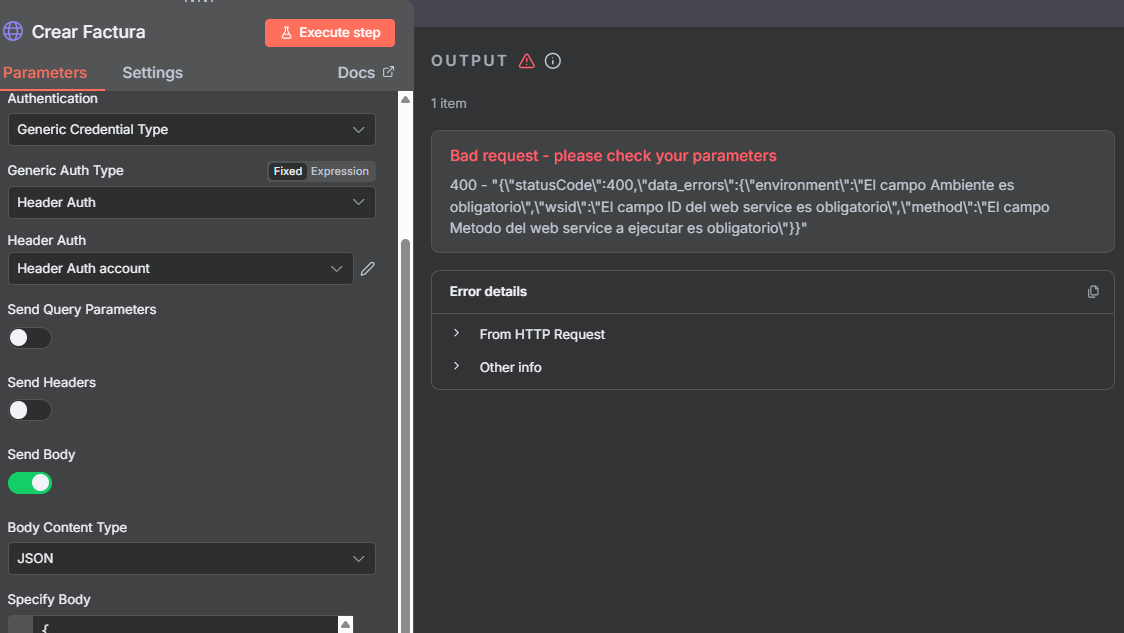
Task: Click the red warning triangle next to OUTPUT
Action: (x=527, y=61)
